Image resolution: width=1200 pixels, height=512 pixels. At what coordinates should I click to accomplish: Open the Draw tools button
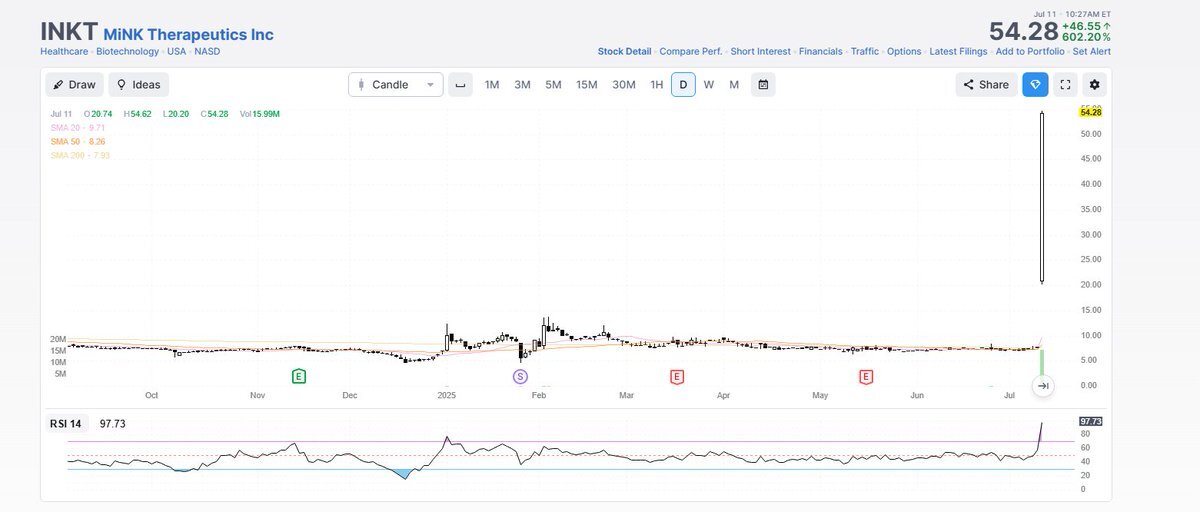[74, 85]
